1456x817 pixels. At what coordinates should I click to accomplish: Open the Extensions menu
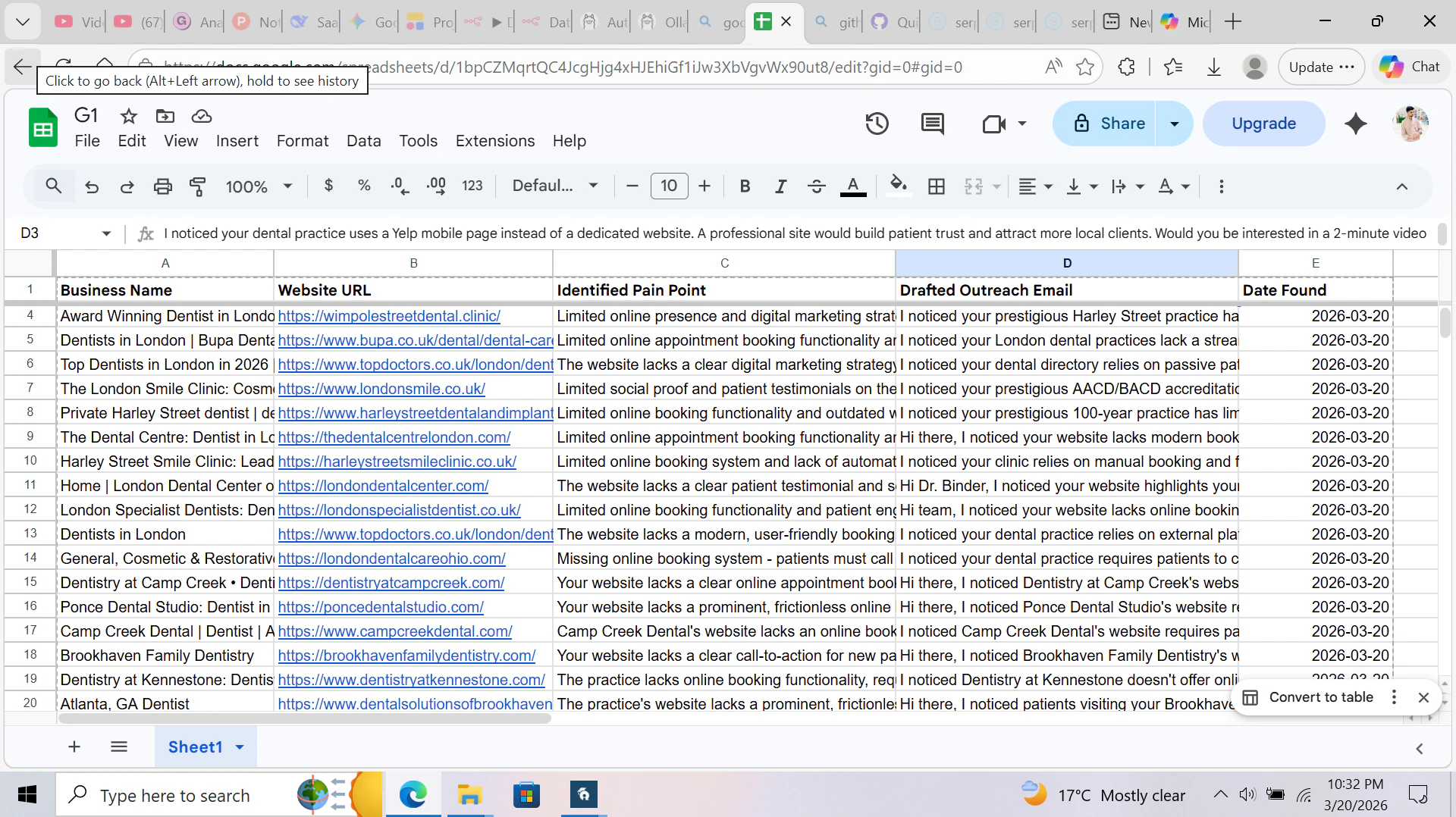[494, 141]
